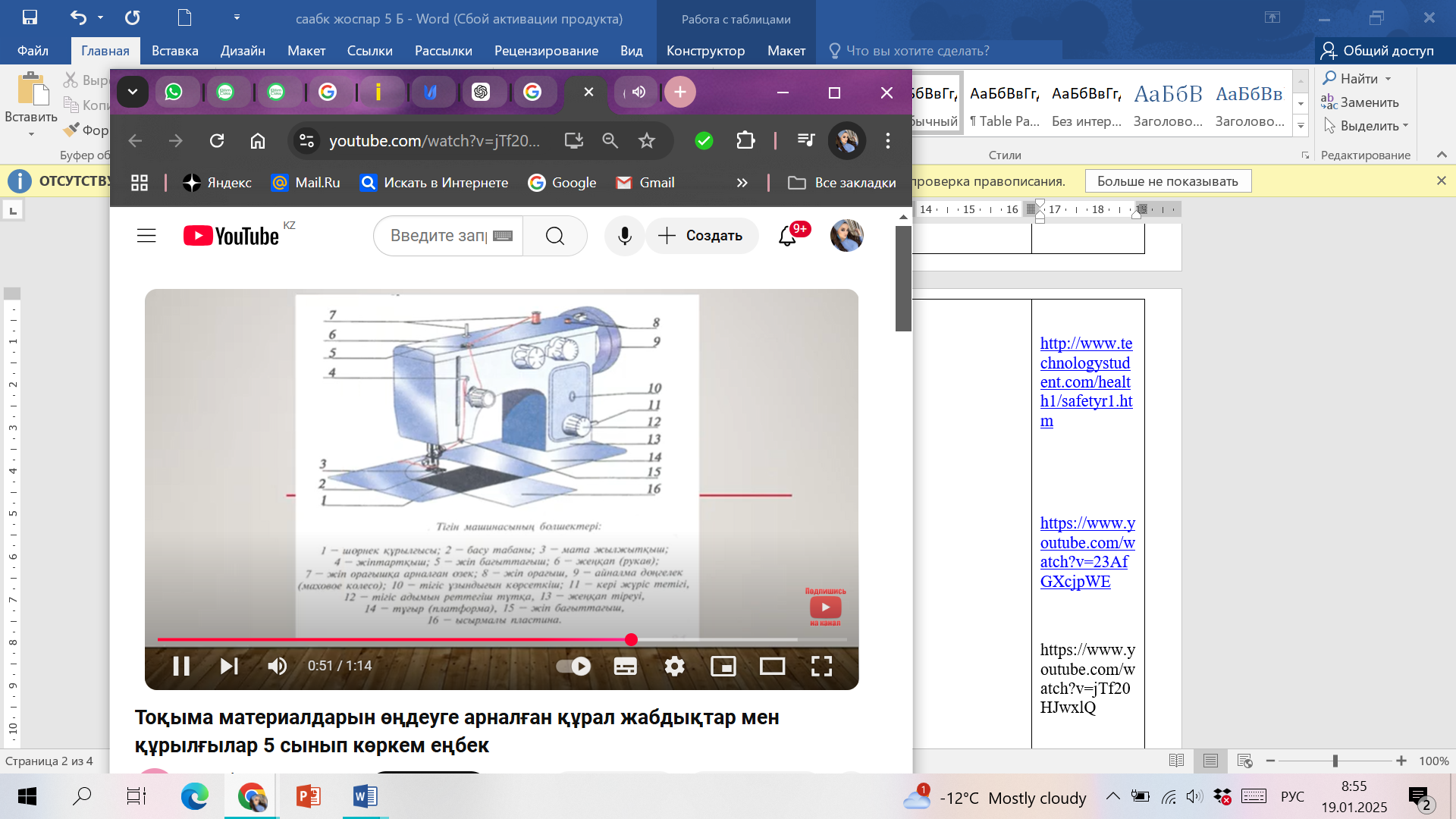Click YouTube voice search microphone
The height and width of the screenshot is (819, 1456).
(624, 236)
